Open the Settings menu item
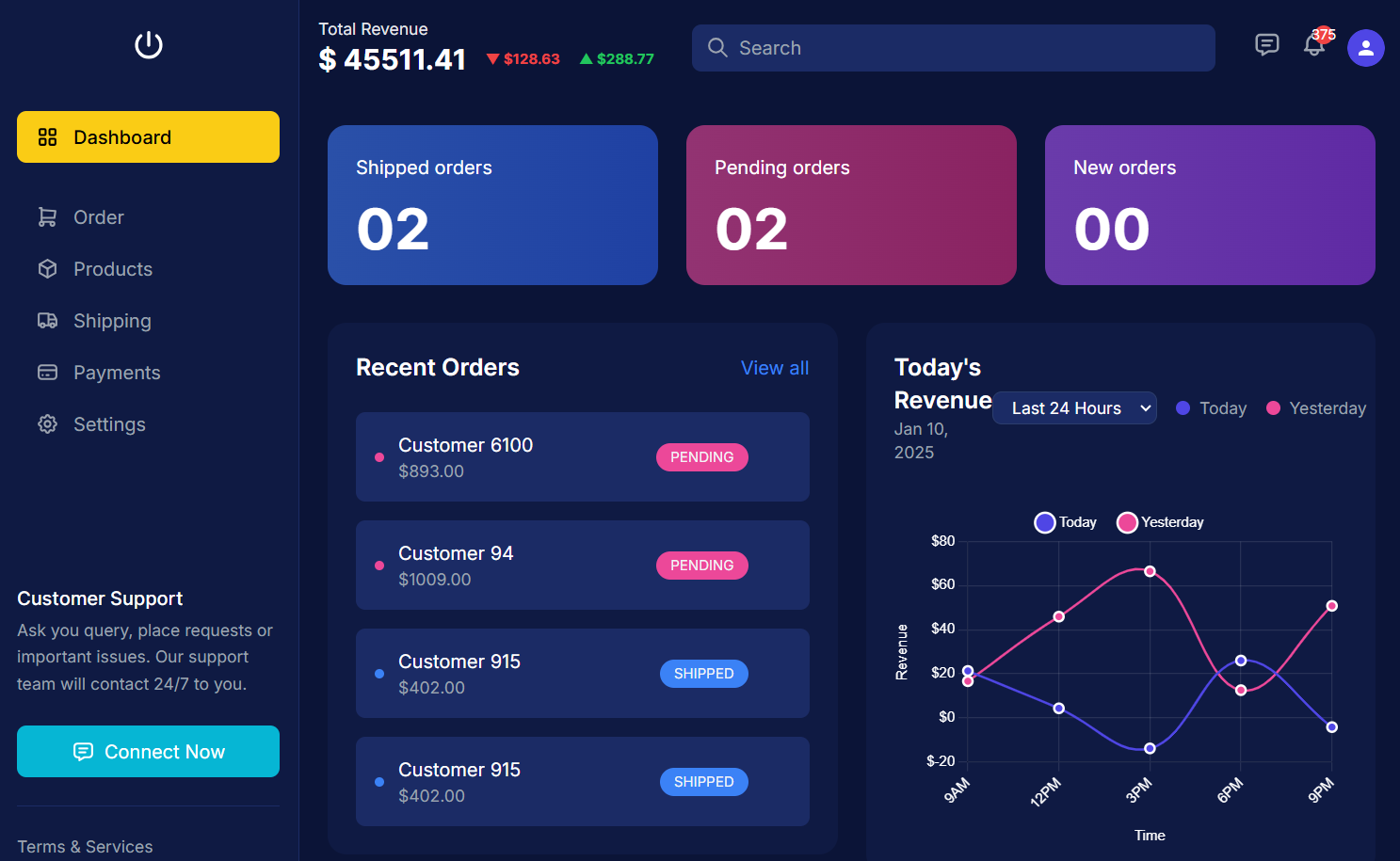Viewport: 1400px width, 861px height. pos(148,424)
